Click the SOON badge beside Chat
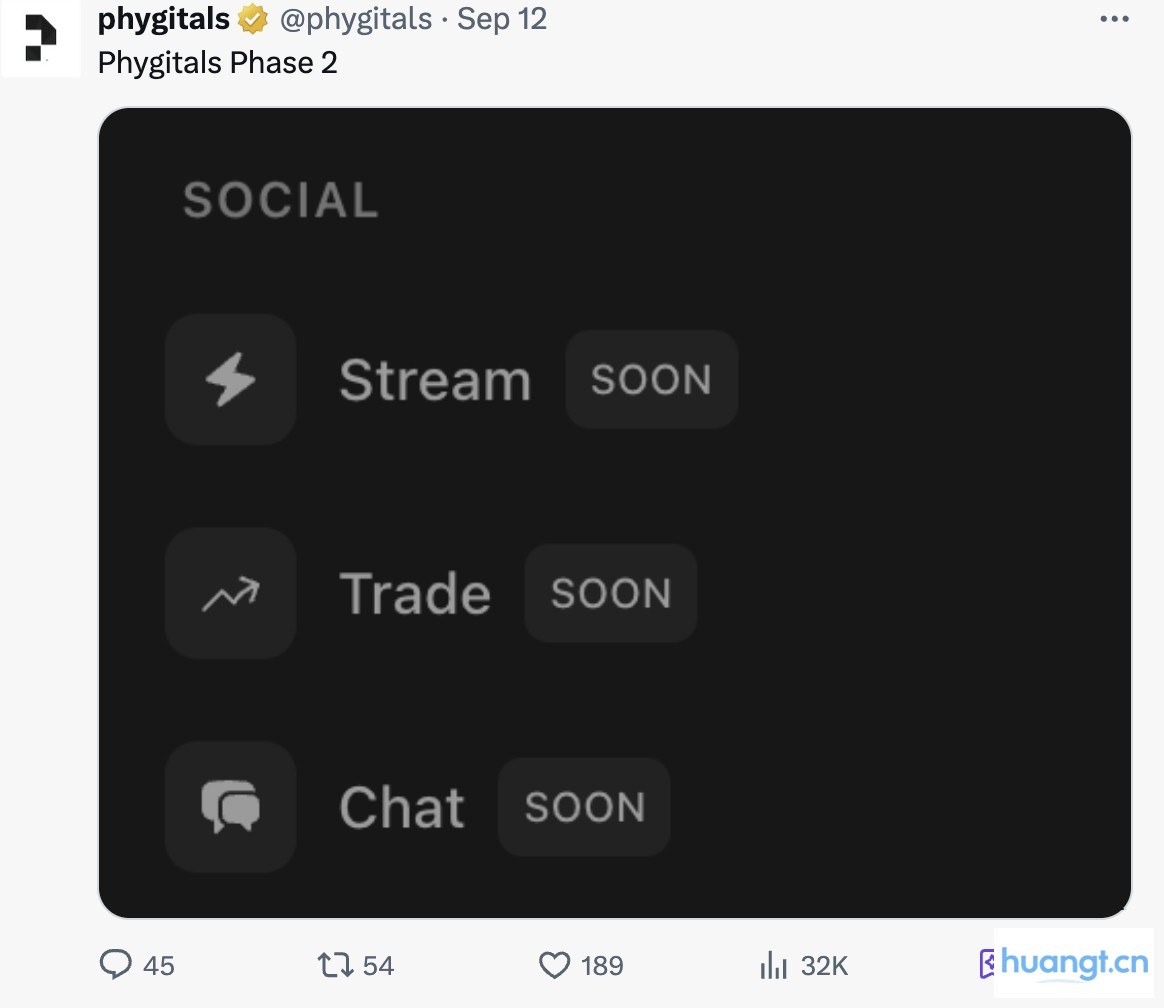Viewport: 1164px width, 1008px height. 585,807
